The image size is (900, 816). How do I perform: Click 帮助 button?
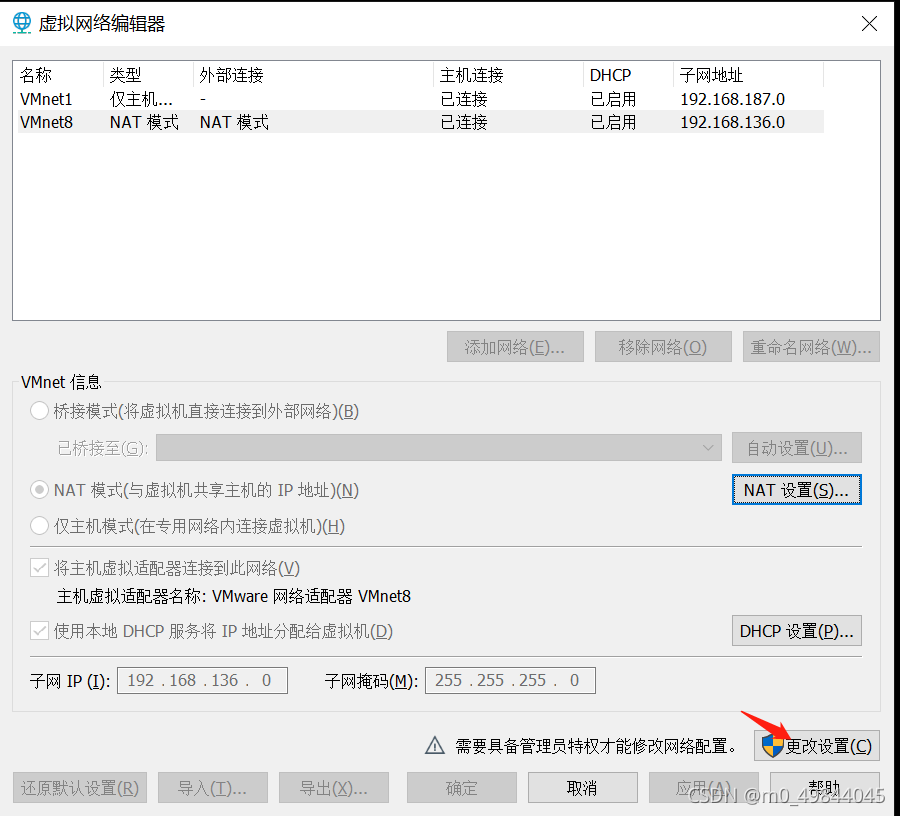(x=825, y=788)
